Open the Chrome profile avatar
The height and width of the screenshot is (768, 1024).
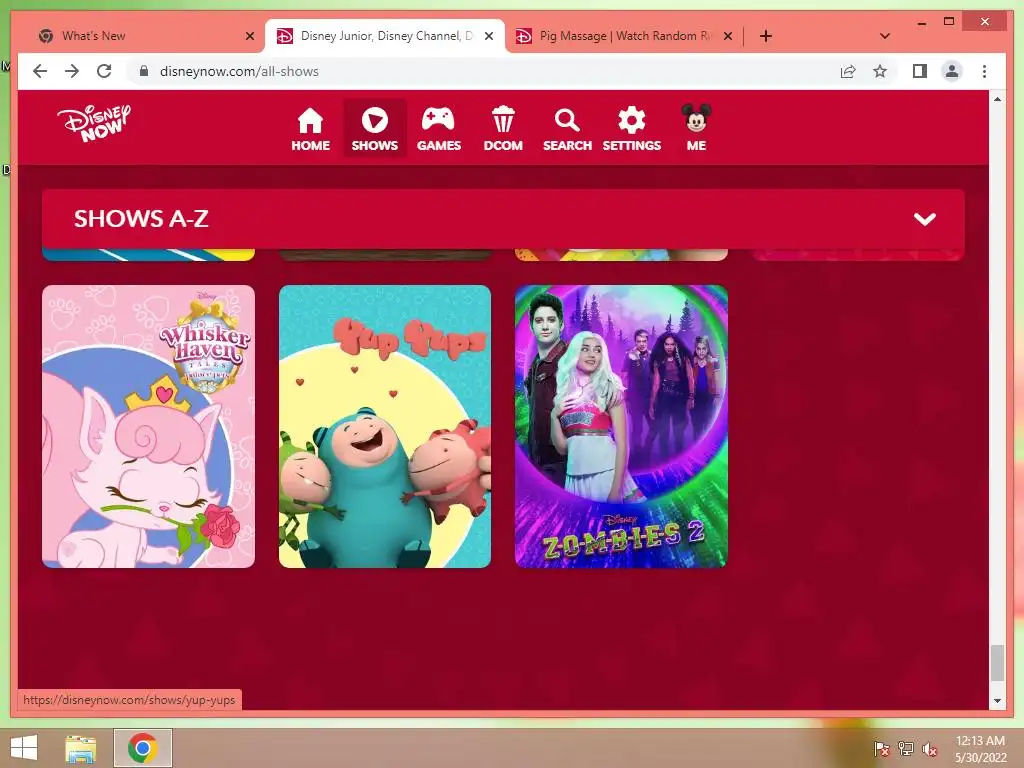tap(952, 71)
